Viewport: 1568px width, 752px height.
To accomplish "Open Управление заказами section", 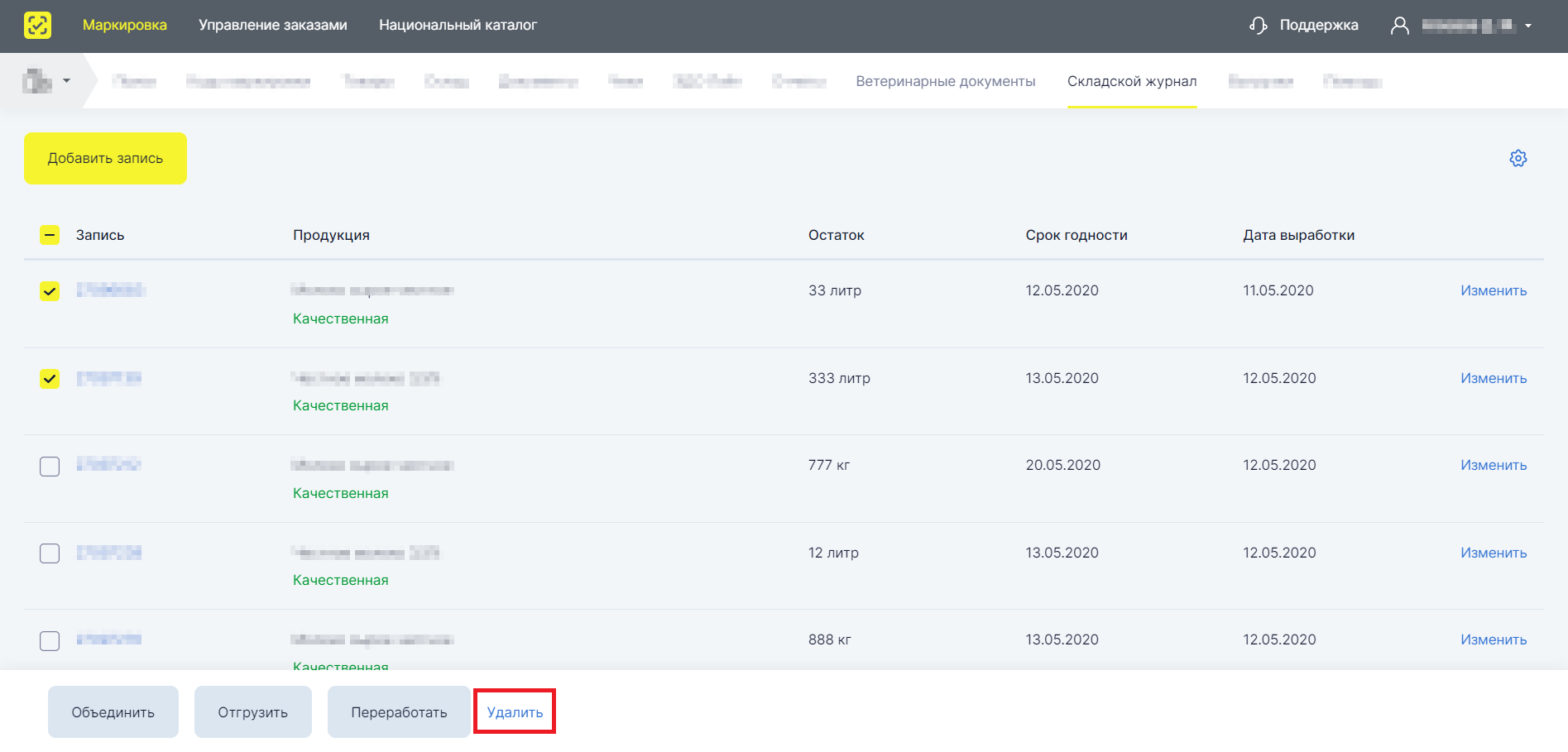I will click(x=273, y=25).
